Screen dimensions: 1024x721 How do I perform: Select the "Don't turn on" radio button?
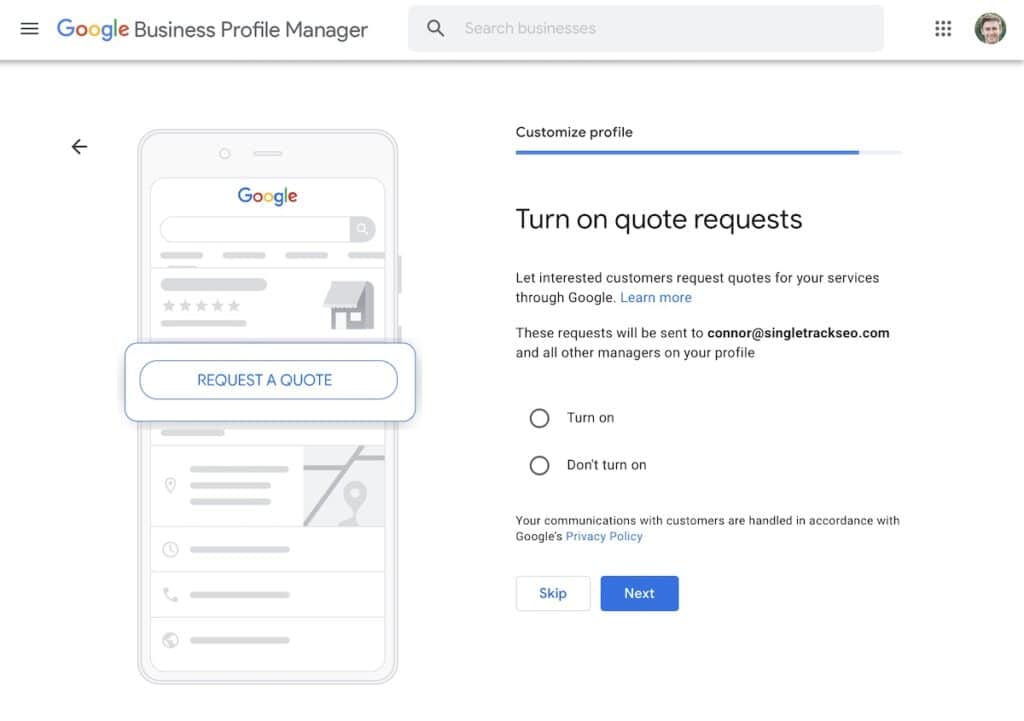[540, 465]
